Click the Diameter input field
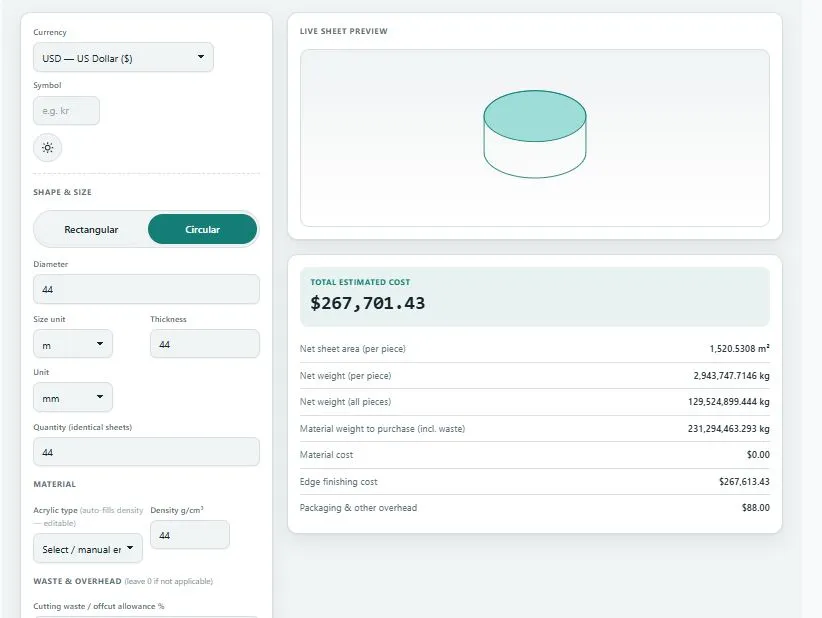This screenshot has width=822, height=618. (146, 289)
